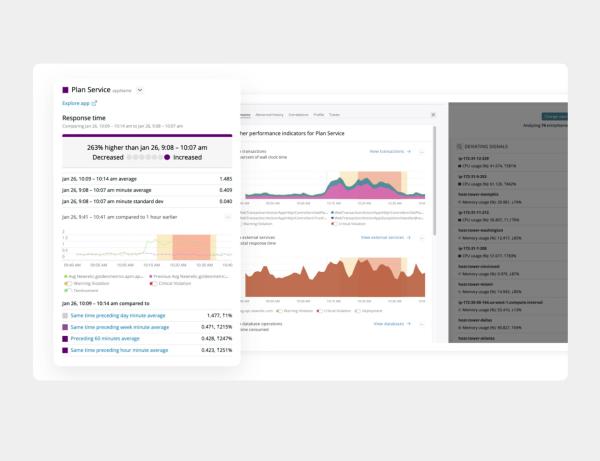
Task: Click the purple Plan Service app icon
Action: [x=66, y=90]
